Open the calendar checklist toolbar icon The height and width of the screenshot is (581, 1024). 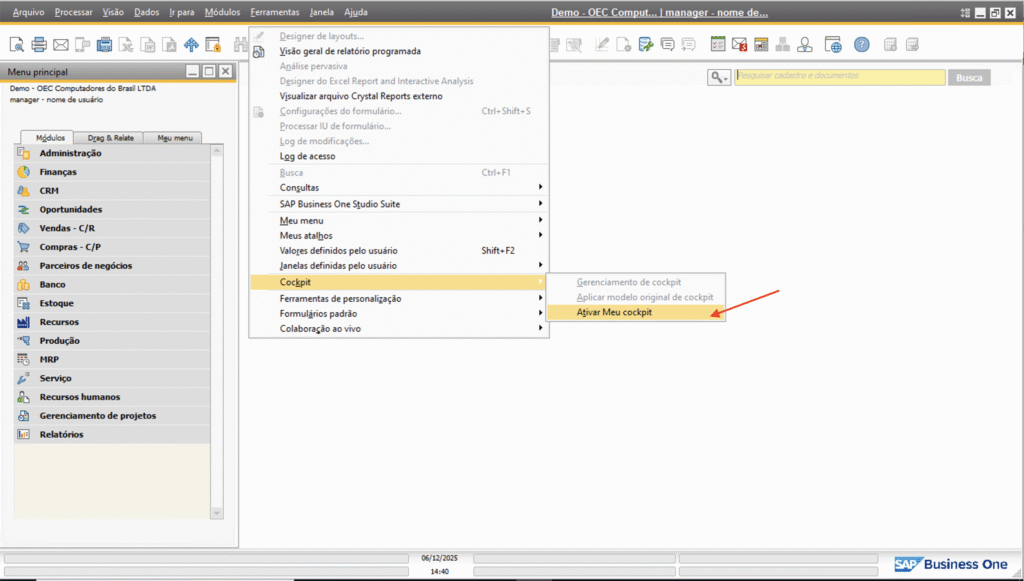click(x=718, y=45)
